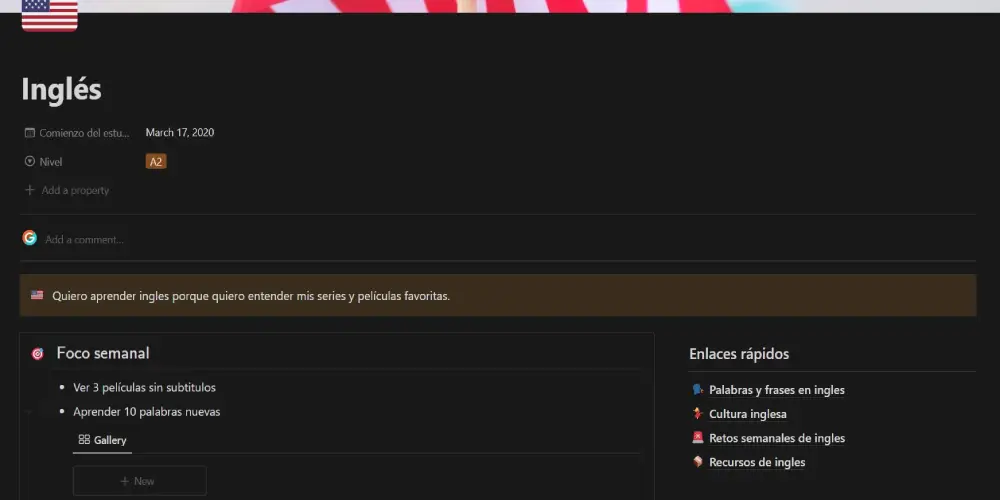Click the target icon beside Foco semanal
Viewport: 1000px width, 500px height.
[38, 354]
